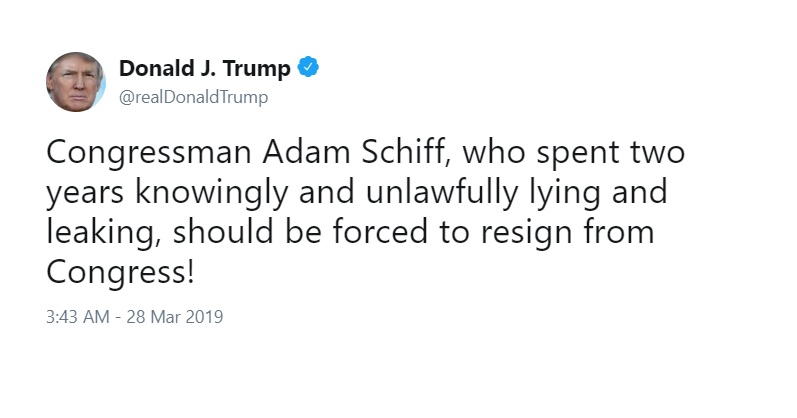Click the display name Donald J. Trump
Viewport: 797px width, 418px height.
click(x=204, y=68)
